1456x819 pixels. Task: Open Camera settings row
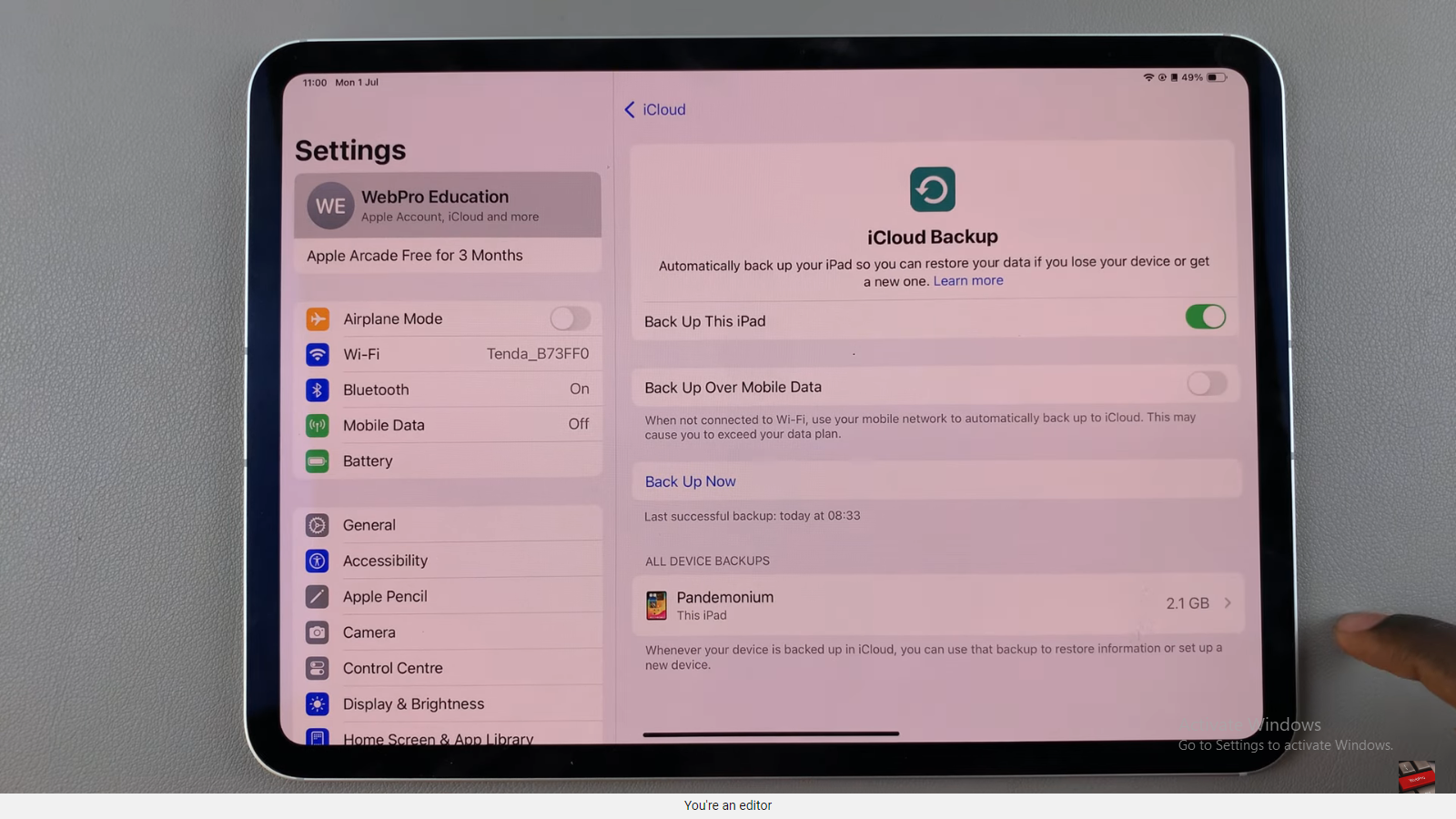(450, 632)
